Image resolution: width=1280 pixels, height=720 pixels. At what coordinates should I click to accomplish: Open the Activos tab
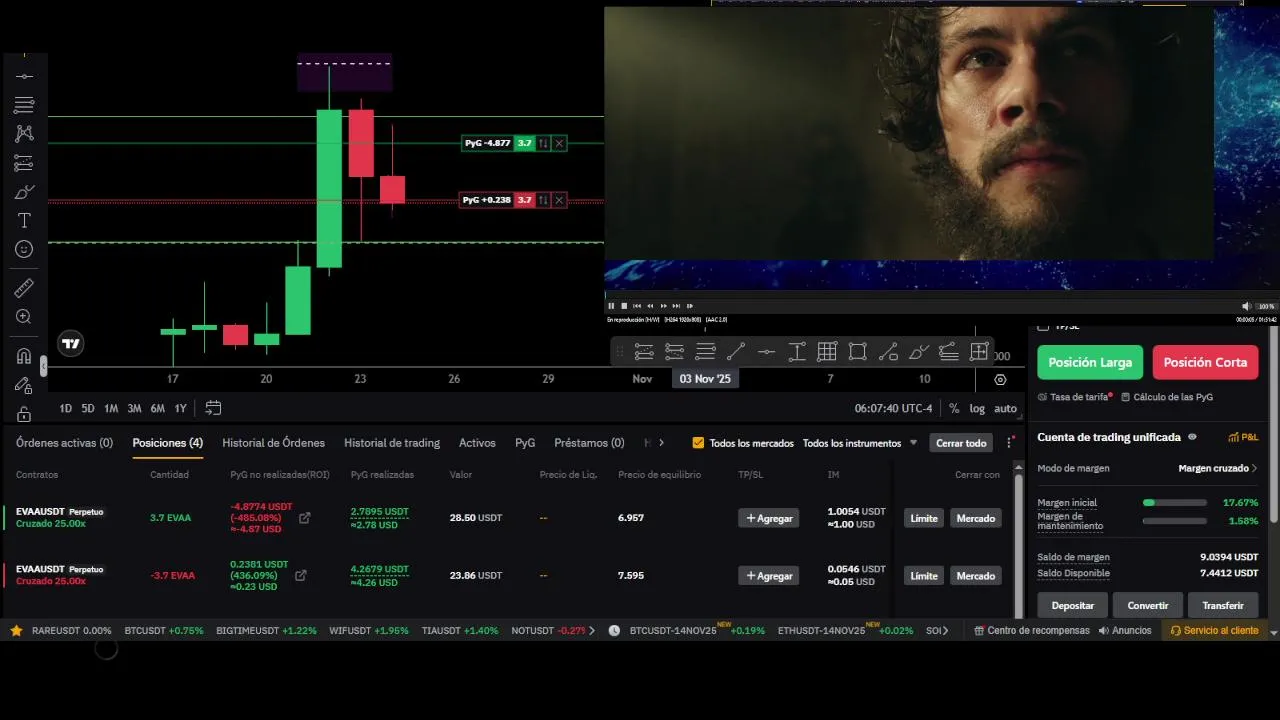pos(477,443)
